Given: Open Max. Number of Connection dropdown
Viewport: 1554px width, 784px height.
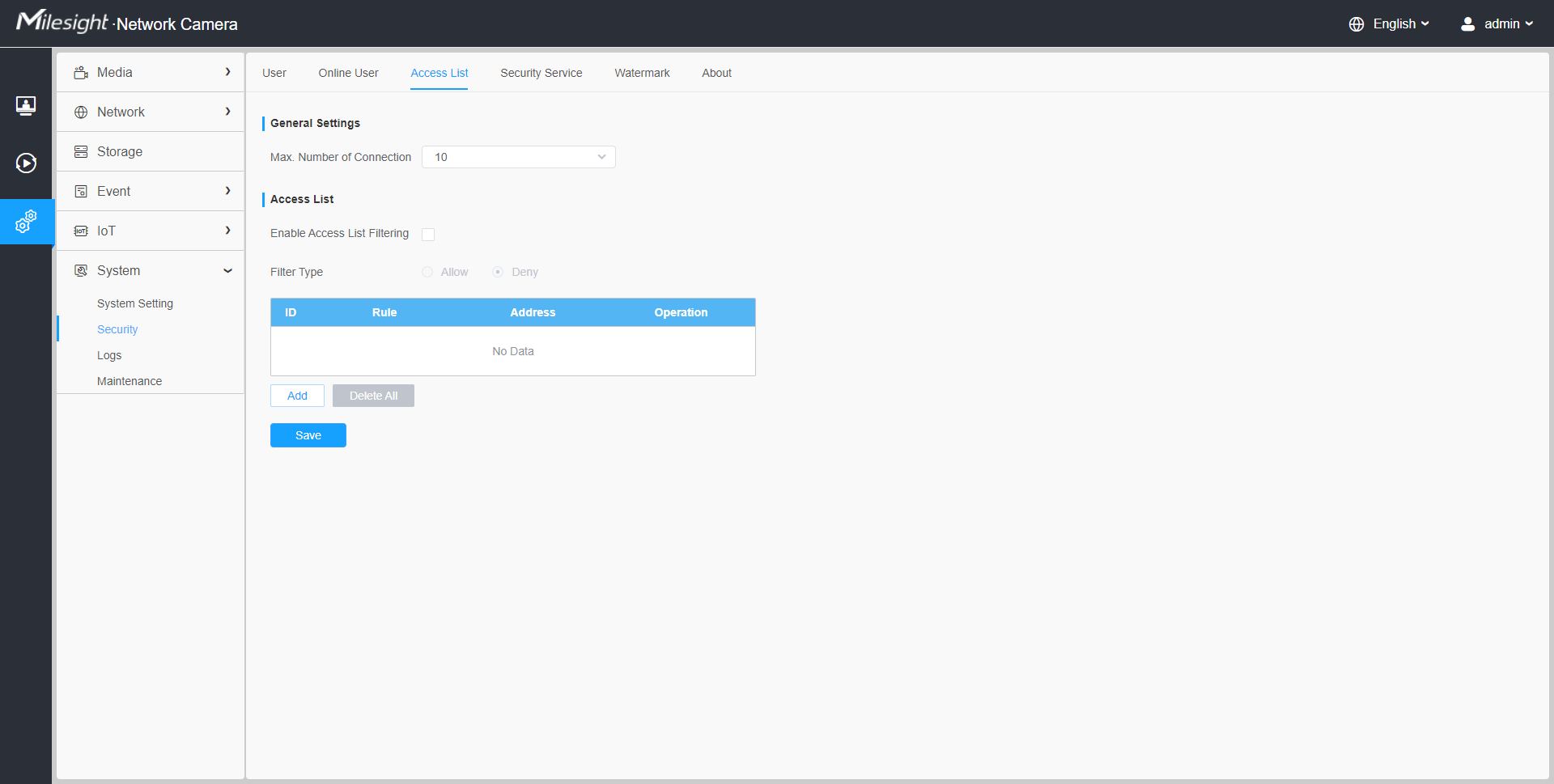Looking at the screenshot, I should [518, 157].
